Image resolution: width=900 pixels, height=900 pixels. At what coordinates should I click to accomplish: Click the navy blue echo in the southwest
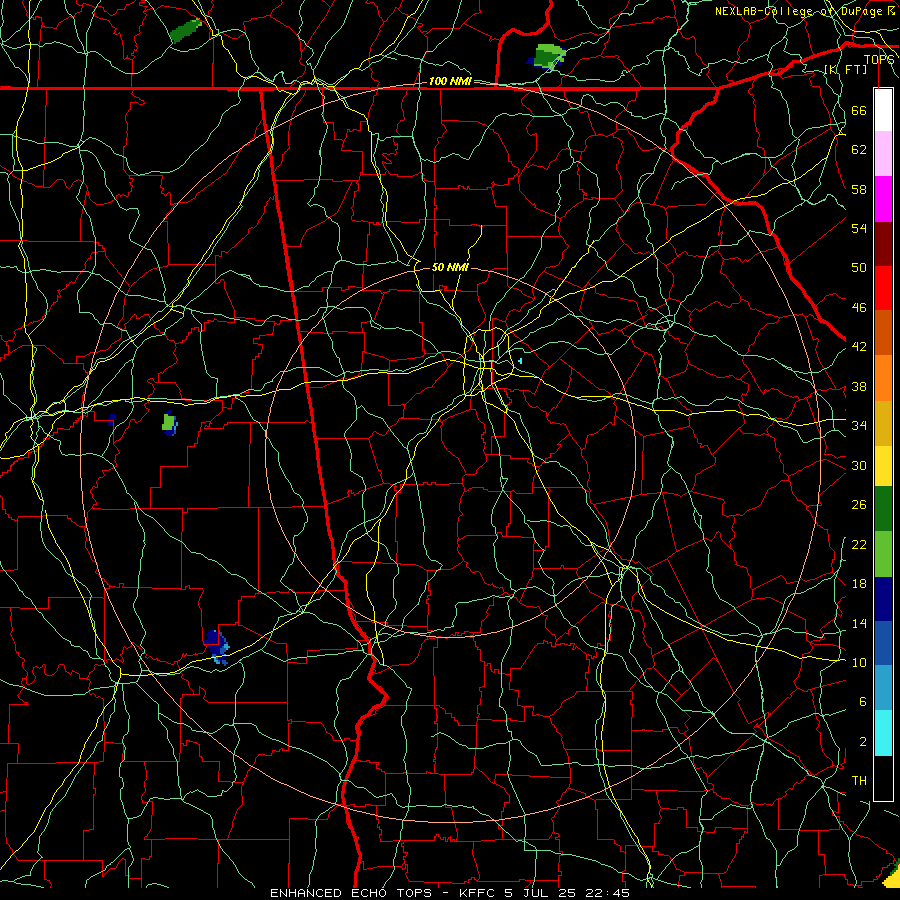(x=216, y=645)
